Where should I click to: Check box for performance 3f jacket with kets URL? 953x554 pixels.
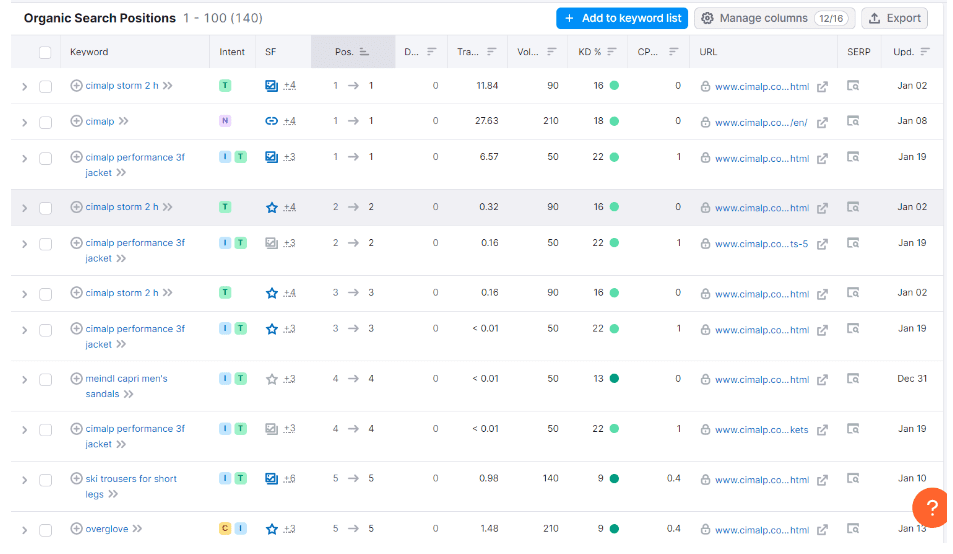click(45, 430)
